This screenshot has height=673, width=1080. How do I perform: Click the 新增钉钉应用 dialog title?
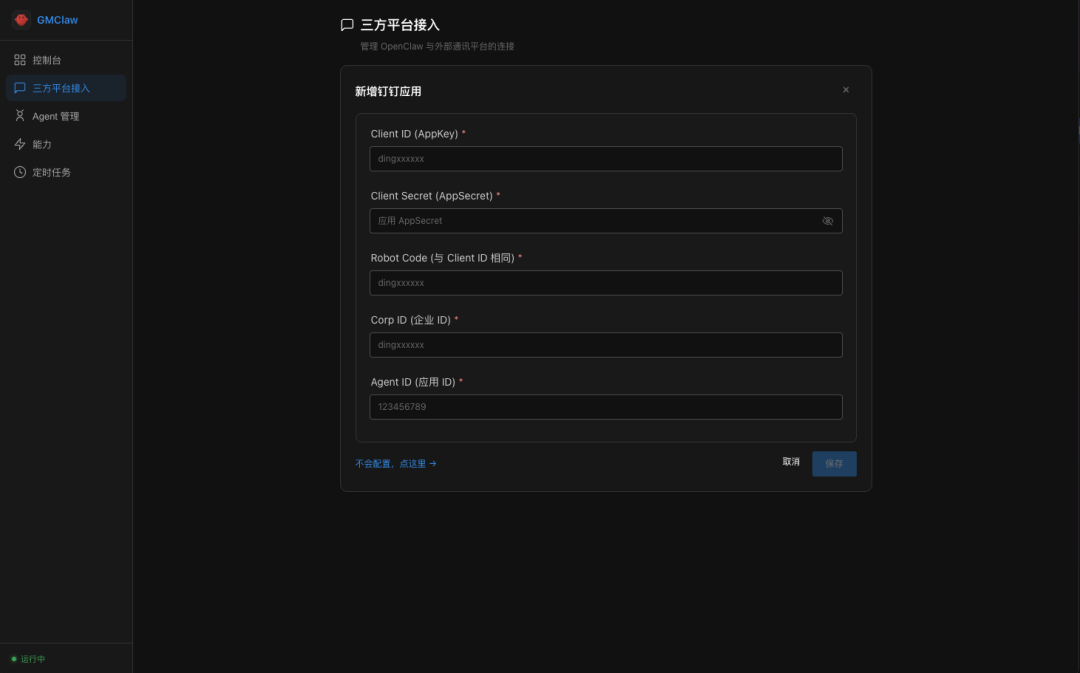point(388,91)
